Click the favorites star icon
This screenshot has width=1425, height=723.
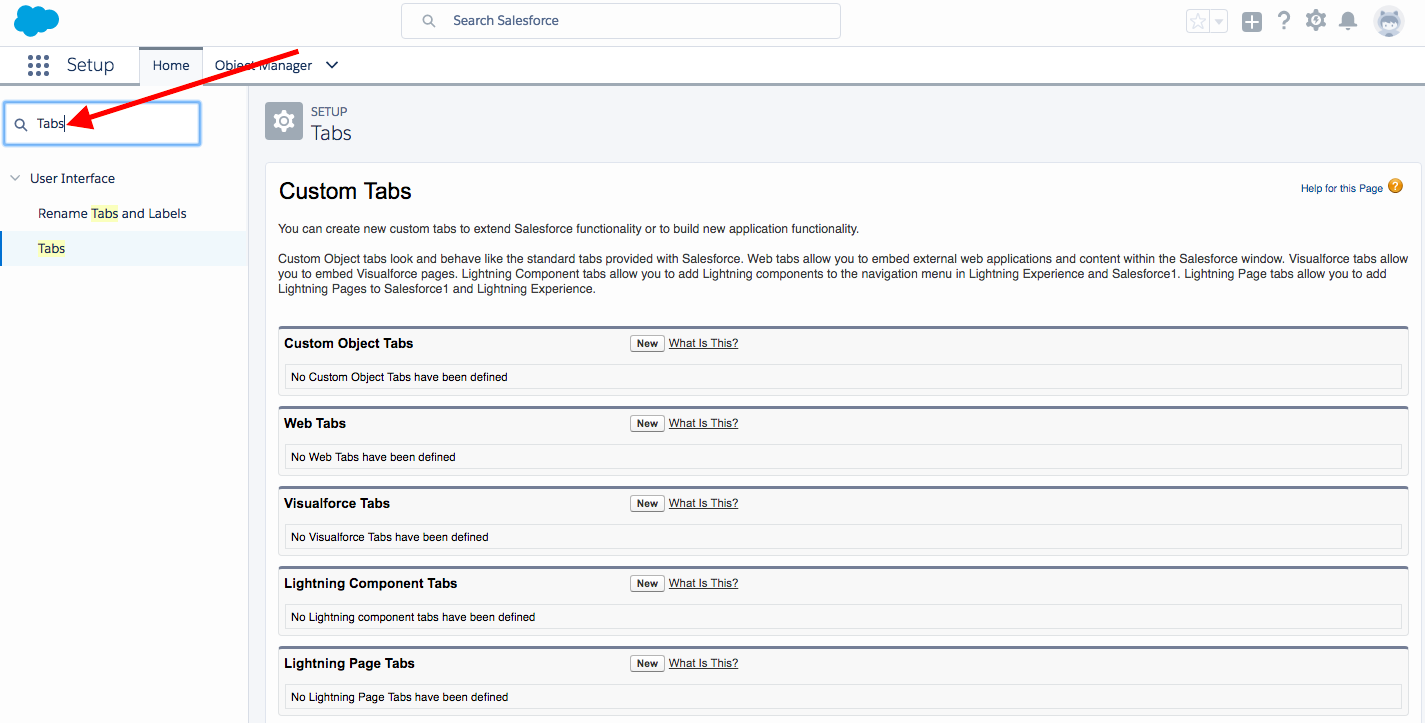(x=1197, y=21)
